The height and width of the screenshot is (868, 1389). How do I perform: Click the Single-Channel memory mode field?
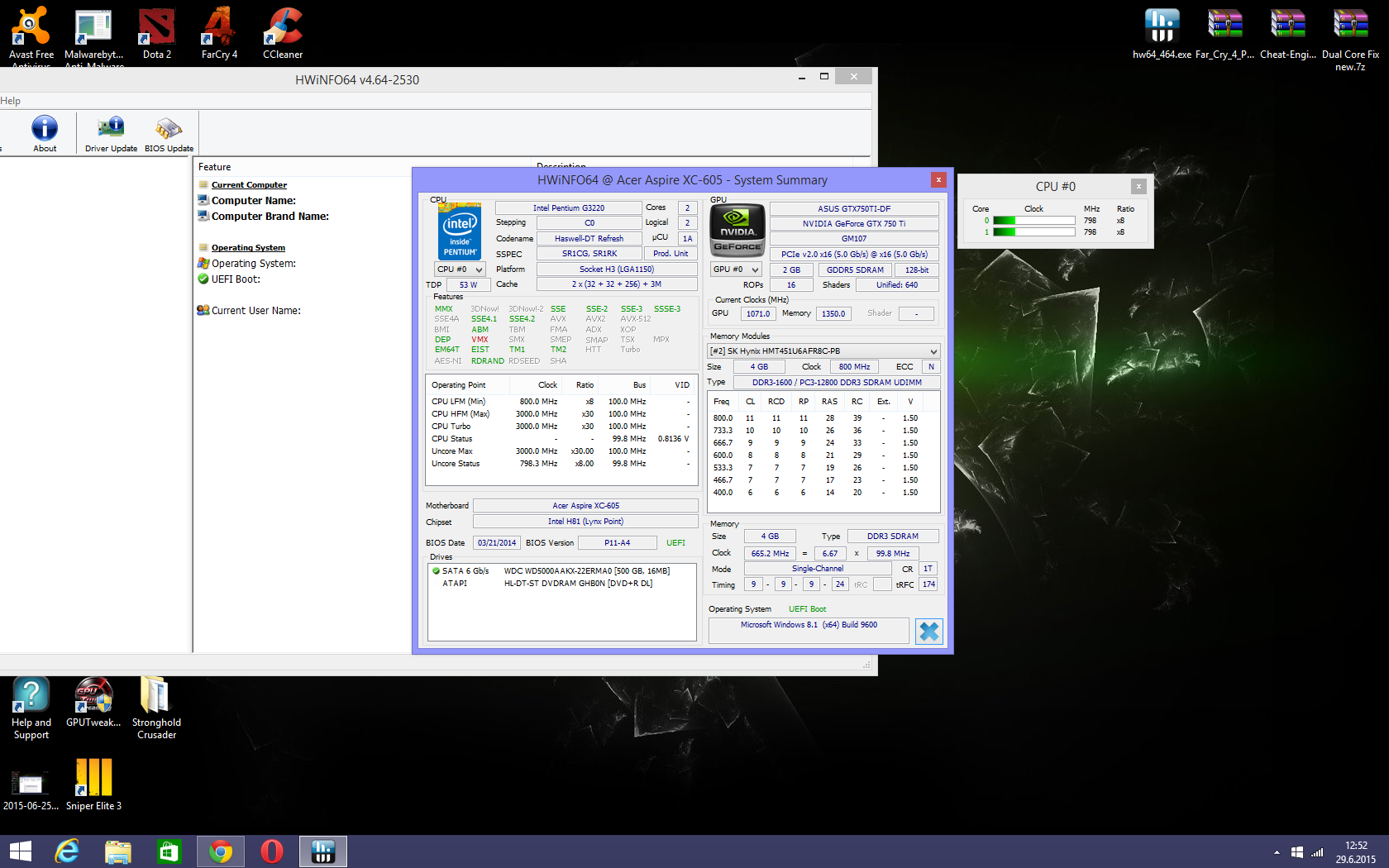tap(818, 569)
